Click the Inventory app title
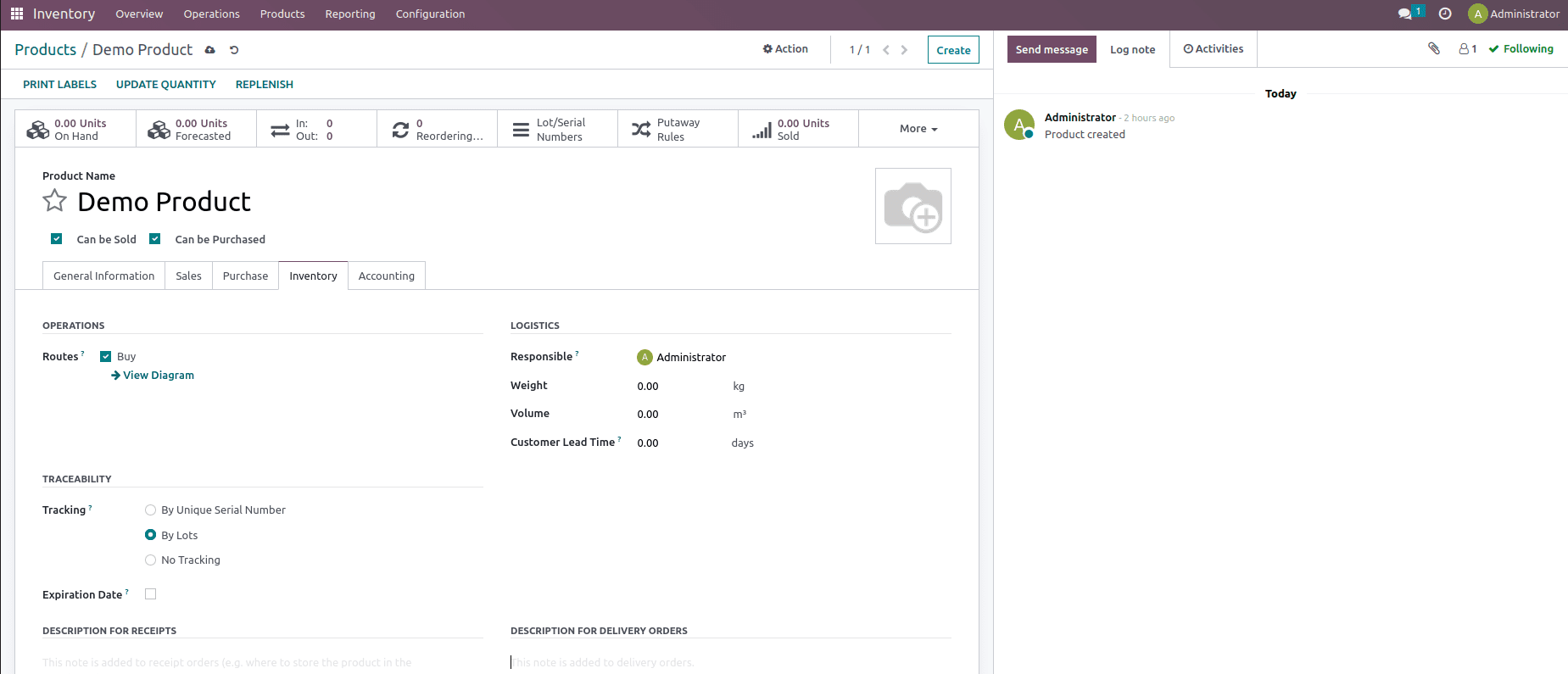This screenshot has width=1568, height=674. (64, 14)
